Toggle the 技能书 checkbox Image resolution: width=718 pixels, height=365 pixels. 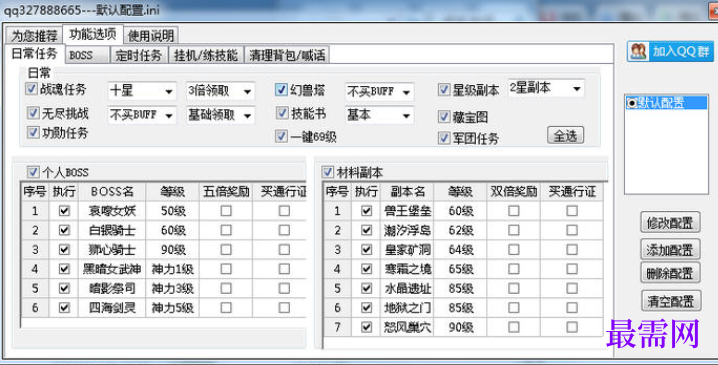click(282, 113)
